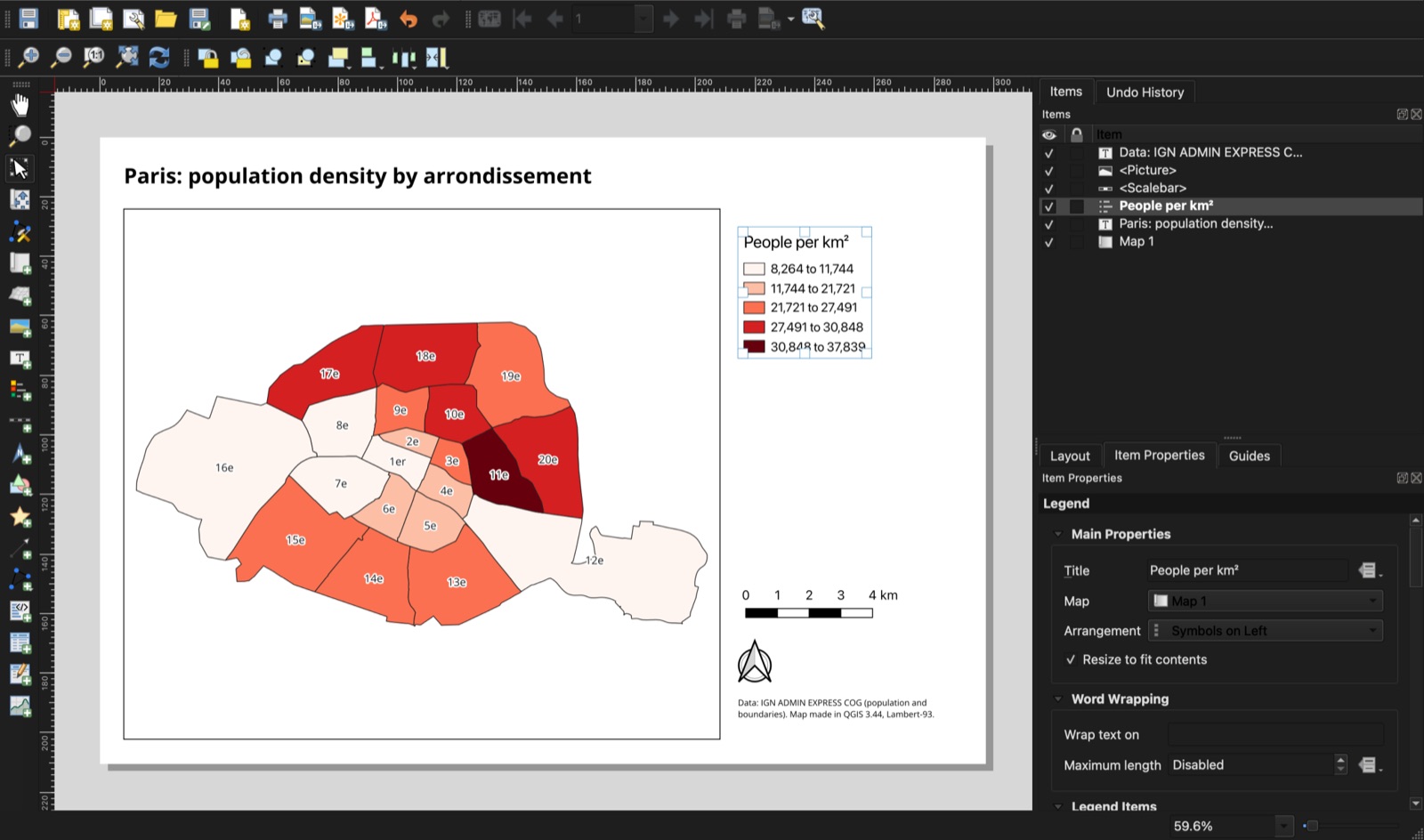This screenshot has height=840, width=1424.
Task: Switch to the Undo History tab
Action: click(1145, 93)
